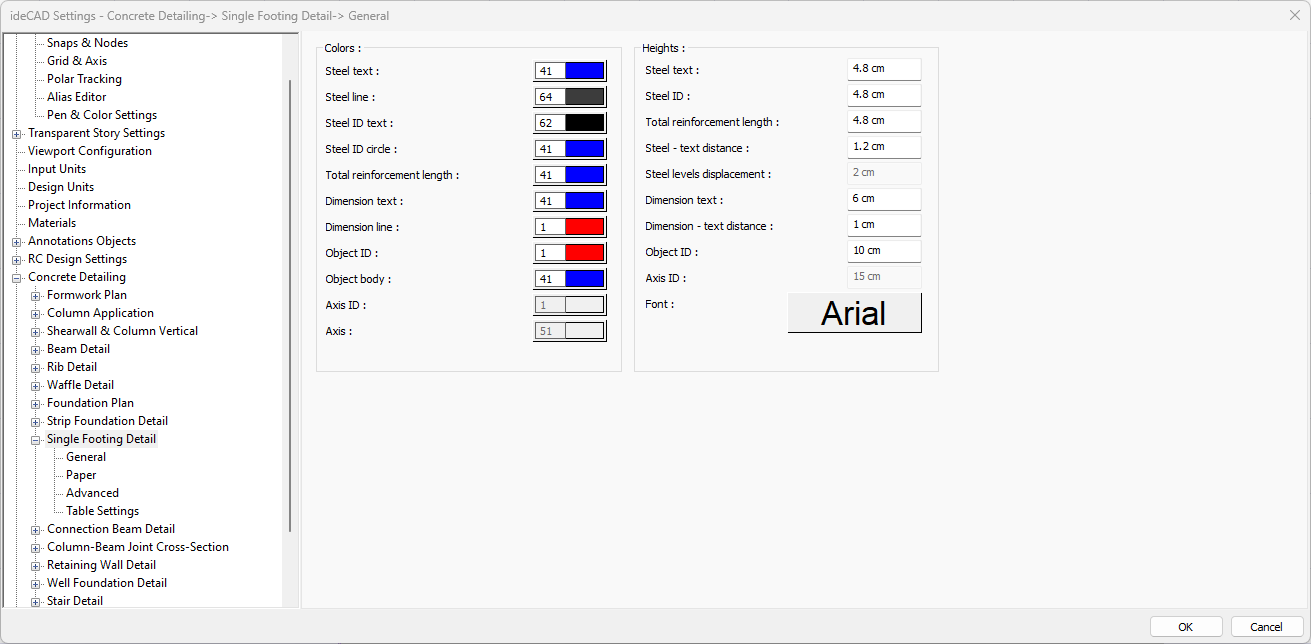Expand the Retaining Wall Detail node
Viewport: 1311px width, 644px height.
[37, 565]
